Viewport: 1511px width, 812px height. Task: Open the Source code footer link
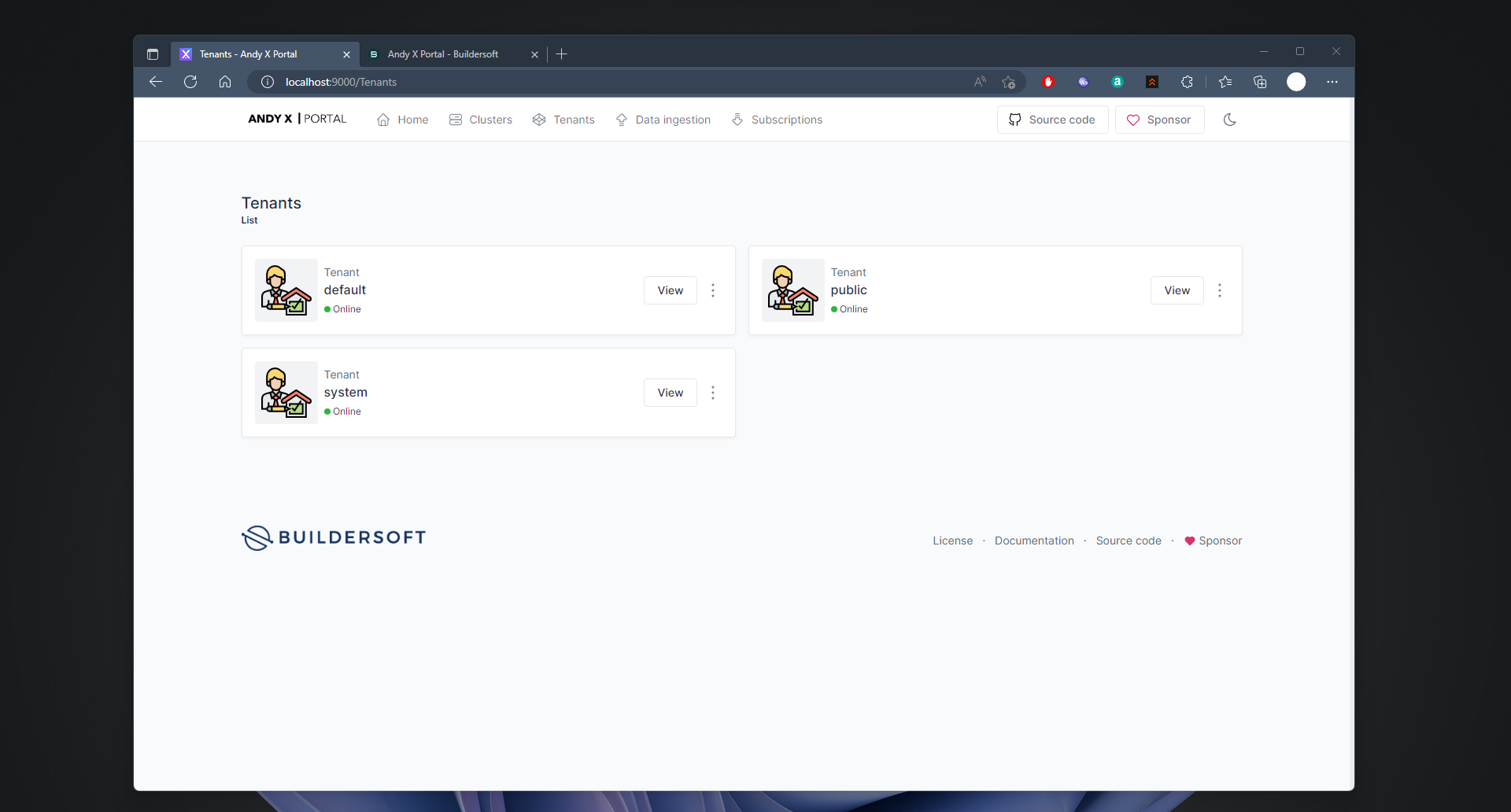click(x=1129, y=541)
